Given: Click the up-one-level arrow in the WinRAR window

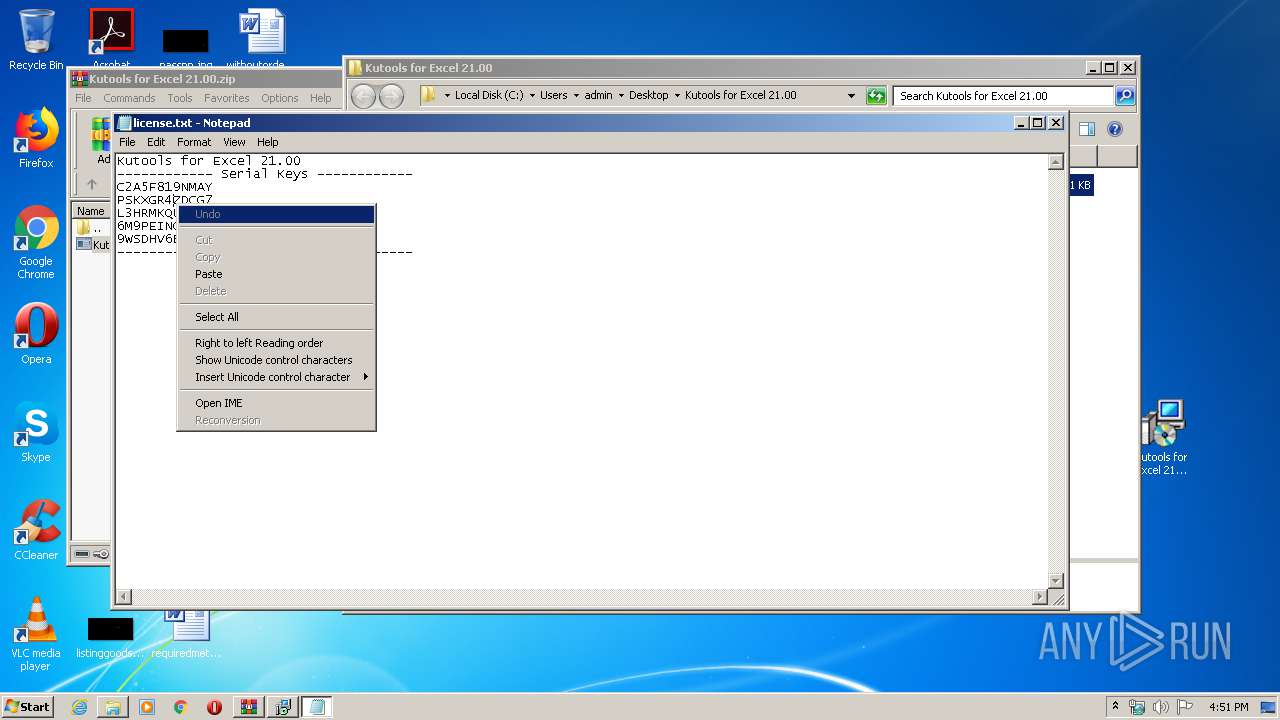Looking at the screenshot, I should tap(92, 184).
